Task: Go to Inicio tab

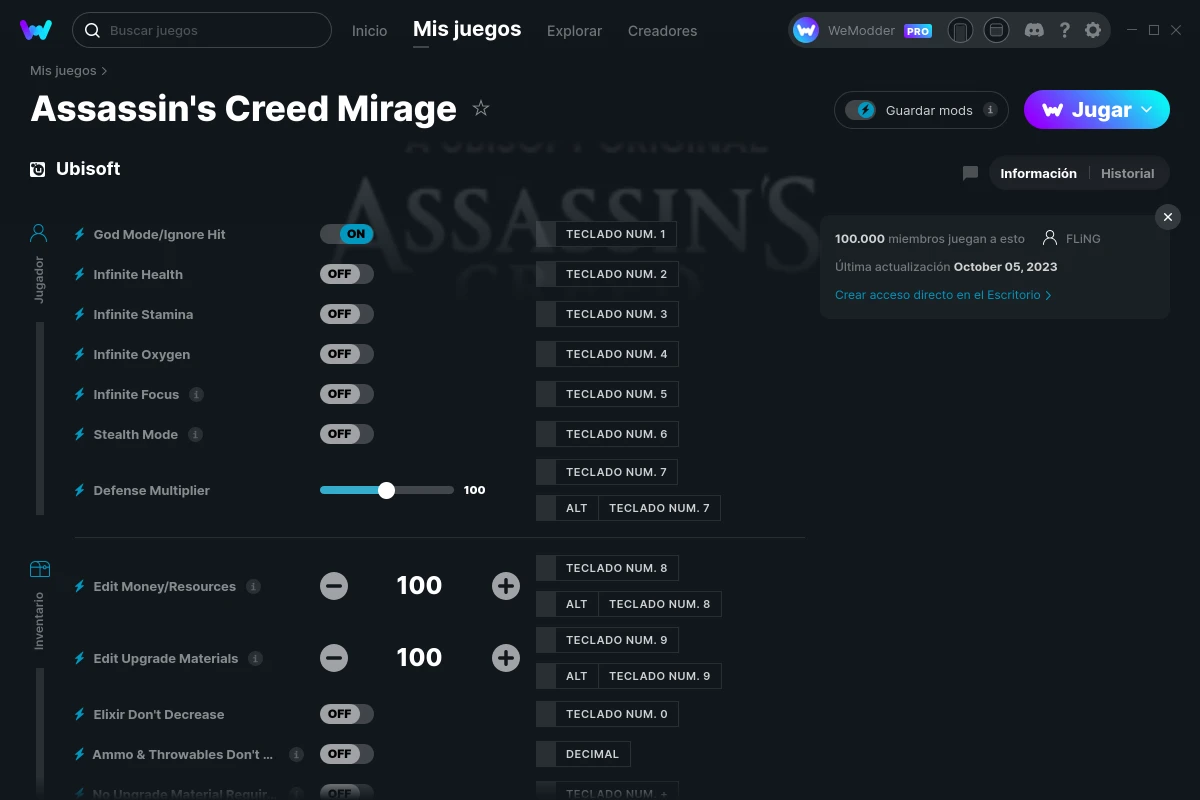Action: (x=369, y=31)
